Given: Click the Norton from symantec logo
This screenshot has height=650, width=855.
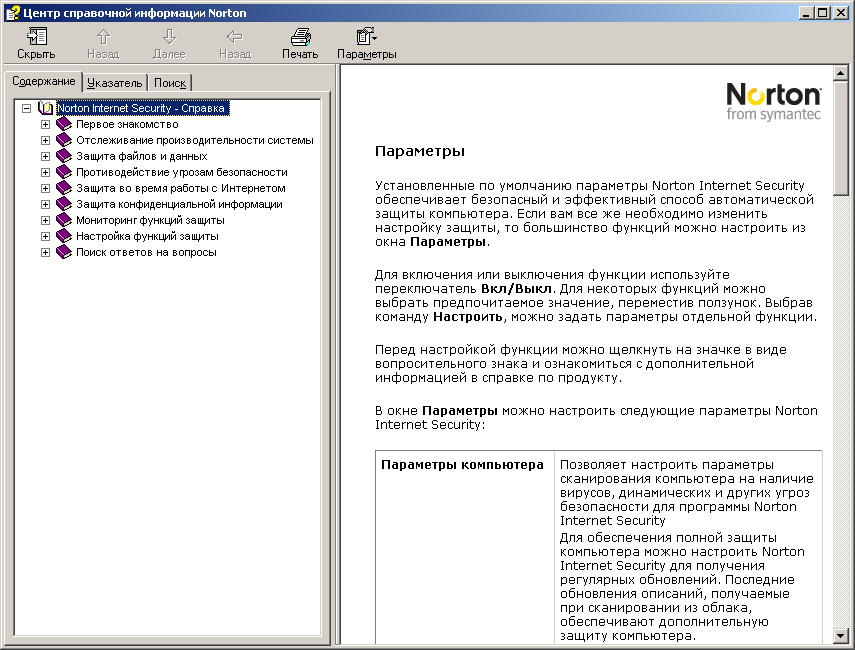Looking at the screenshot, I should tap(773, 101).
